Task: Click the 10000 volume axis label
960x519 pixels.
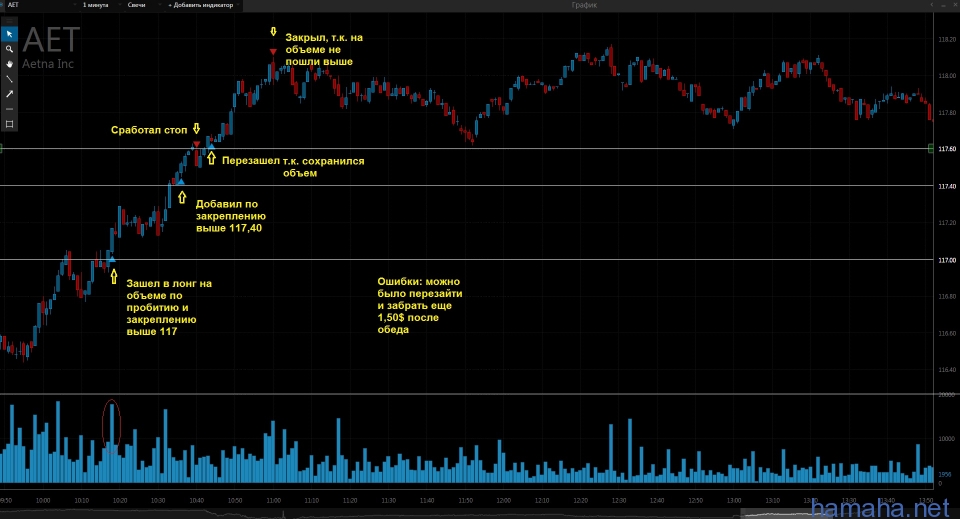Action: (947, 439)
